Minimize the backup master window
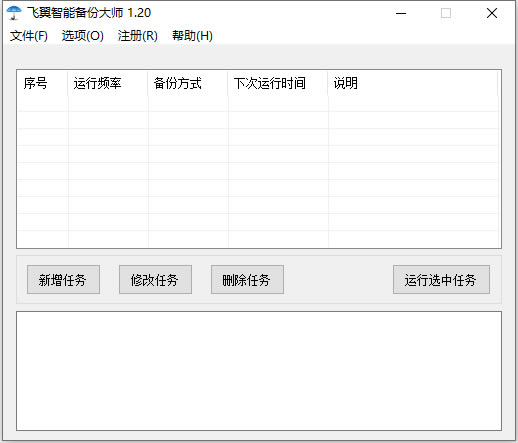Viewport: 518px width, 443px height. [401, 13]
